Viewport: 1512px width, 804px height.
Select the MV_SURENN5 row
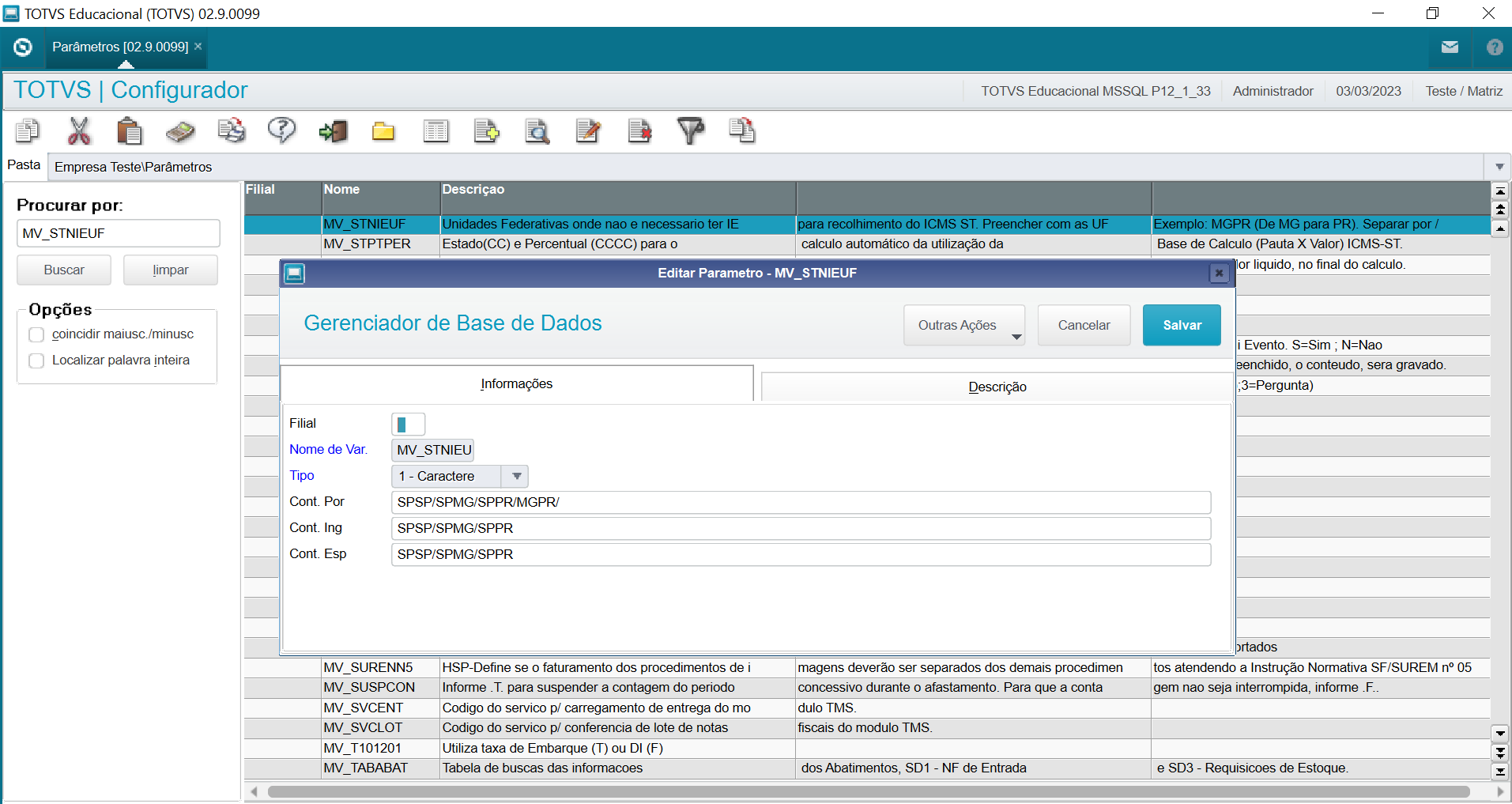click(866, 668)
